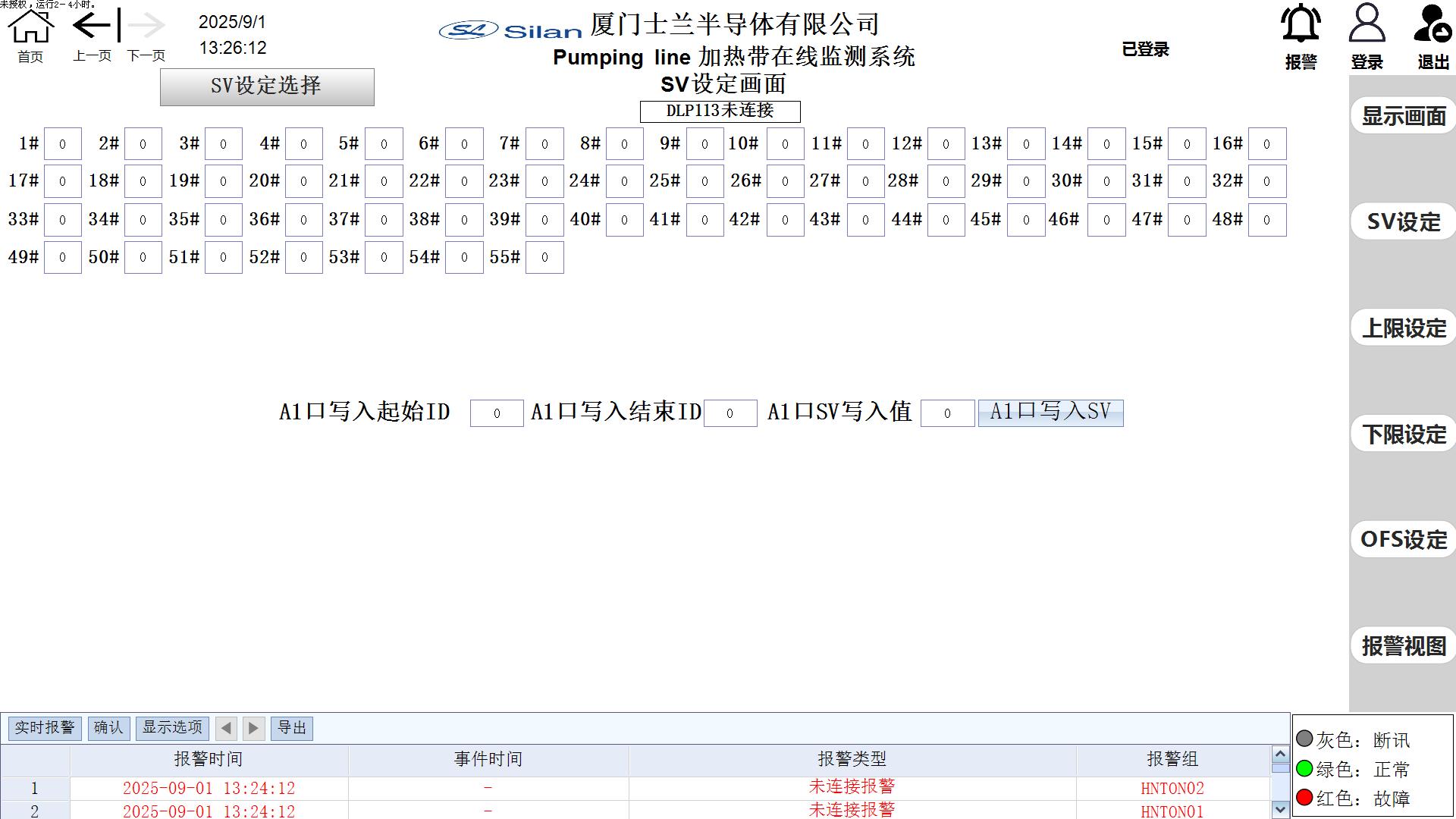The width and height of the screenshot is (1456, 819).
Task: Open the 报警视图 alarm view
Action: click(1403, 646)
